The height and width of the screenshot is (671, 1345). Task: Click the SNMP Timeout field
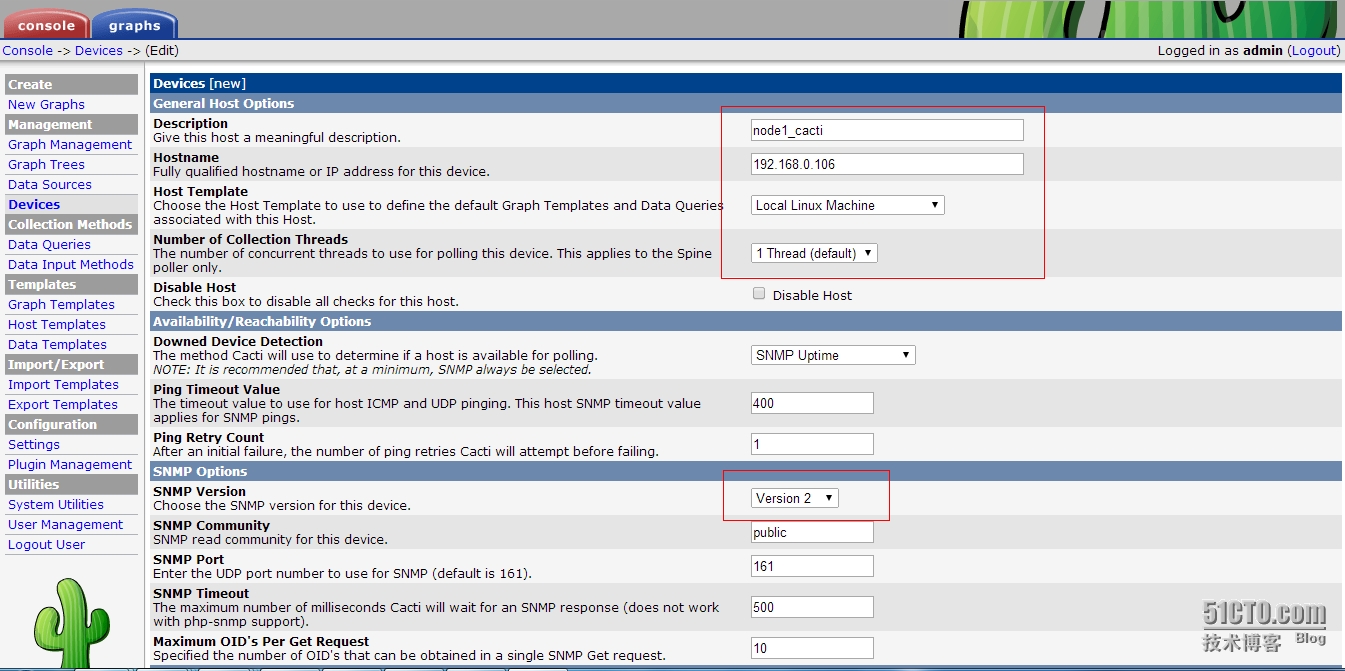pos(812,607)
